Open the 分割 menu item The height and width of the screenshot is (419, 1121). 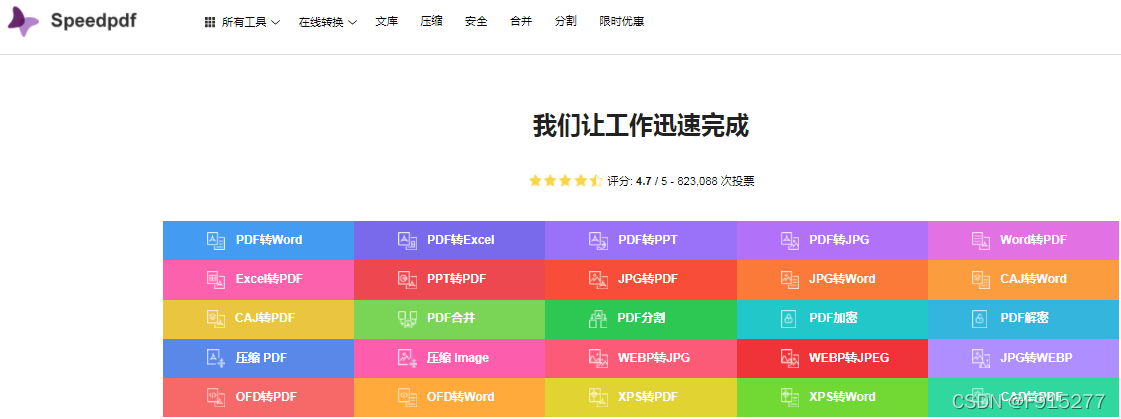(x=566, y=21)
